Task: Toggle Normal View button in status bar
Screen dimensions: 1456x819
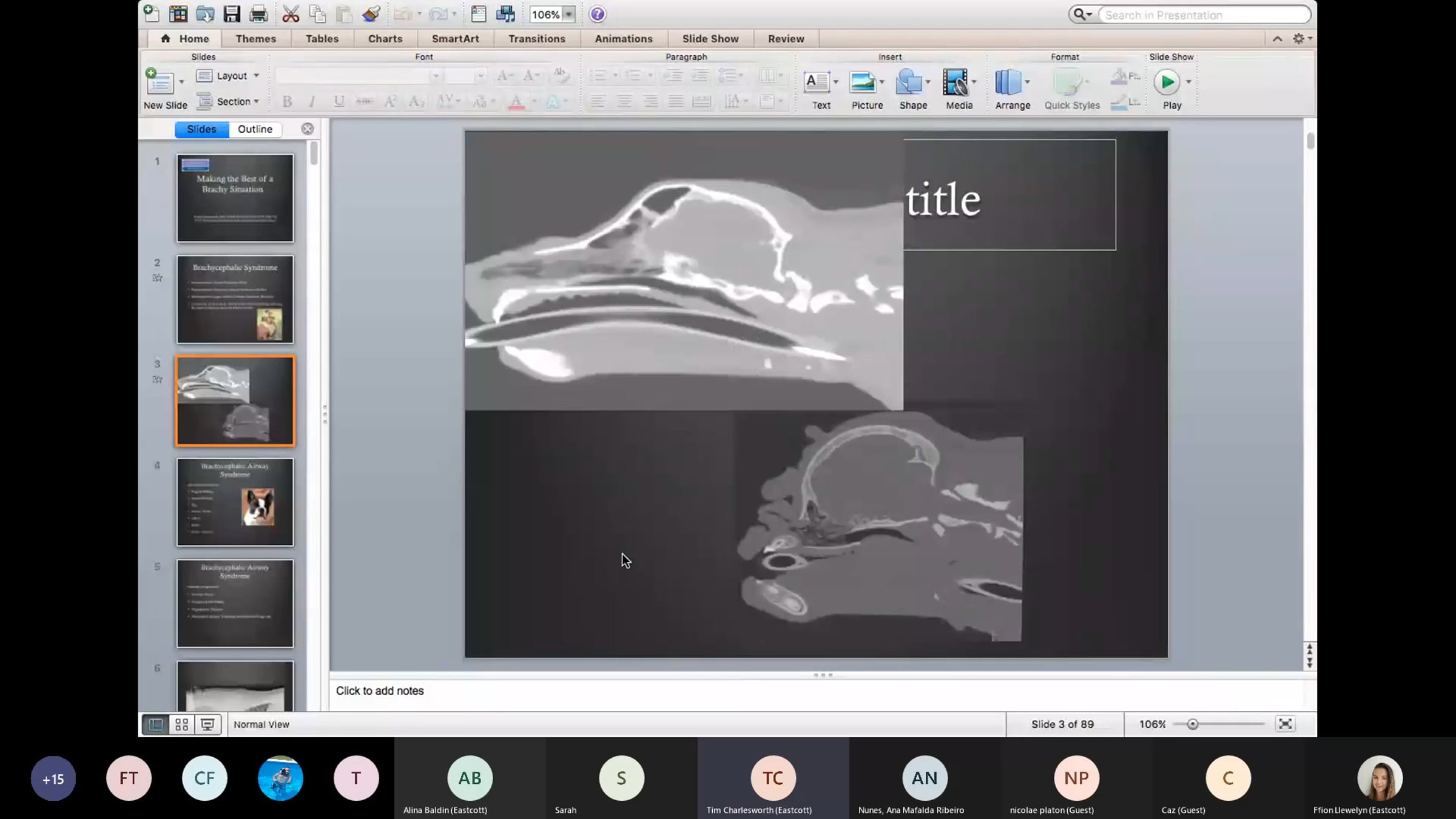Action: tap(156, 724)
